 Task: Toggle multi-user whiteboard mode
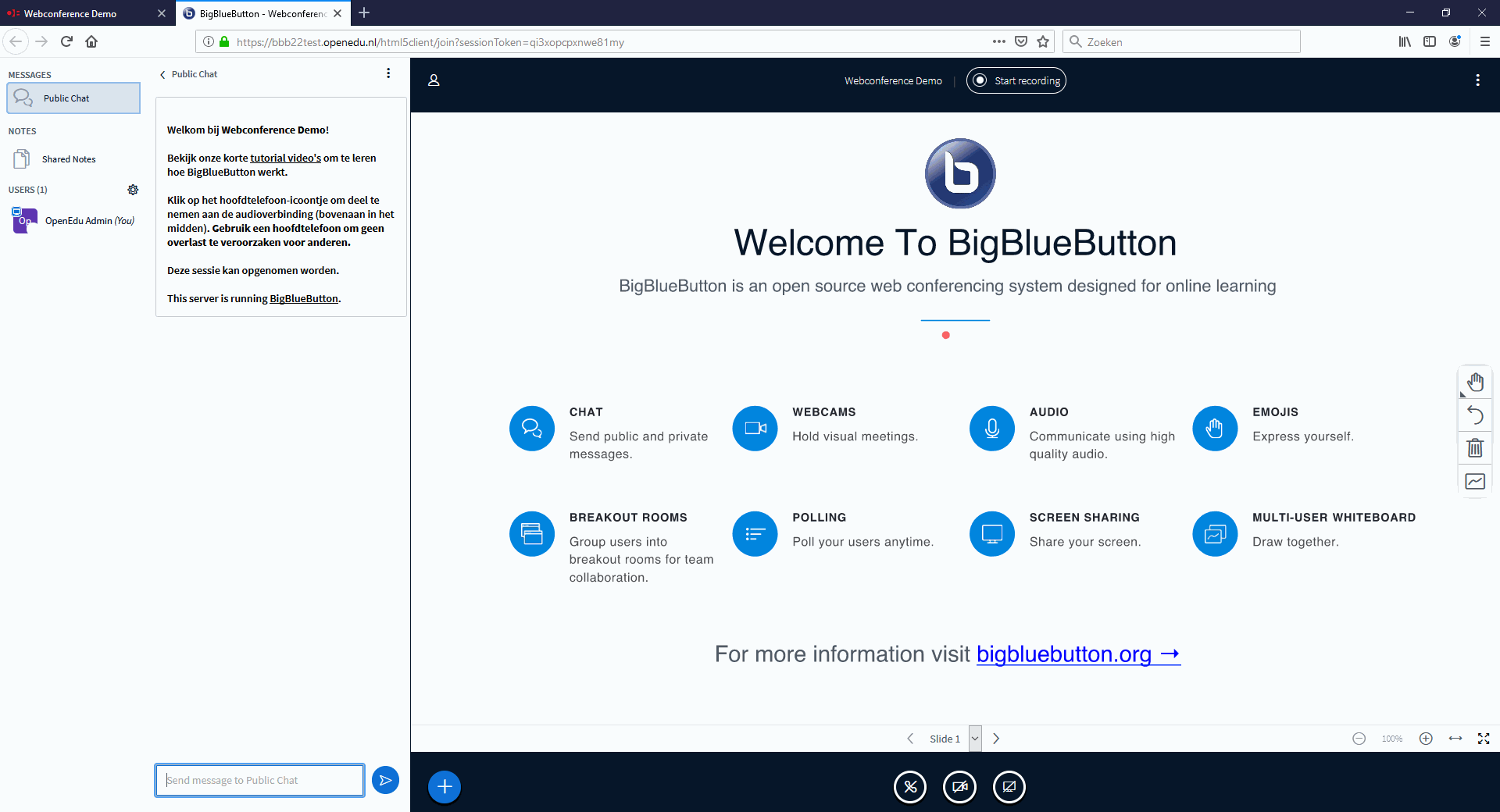pos(1475,481)
